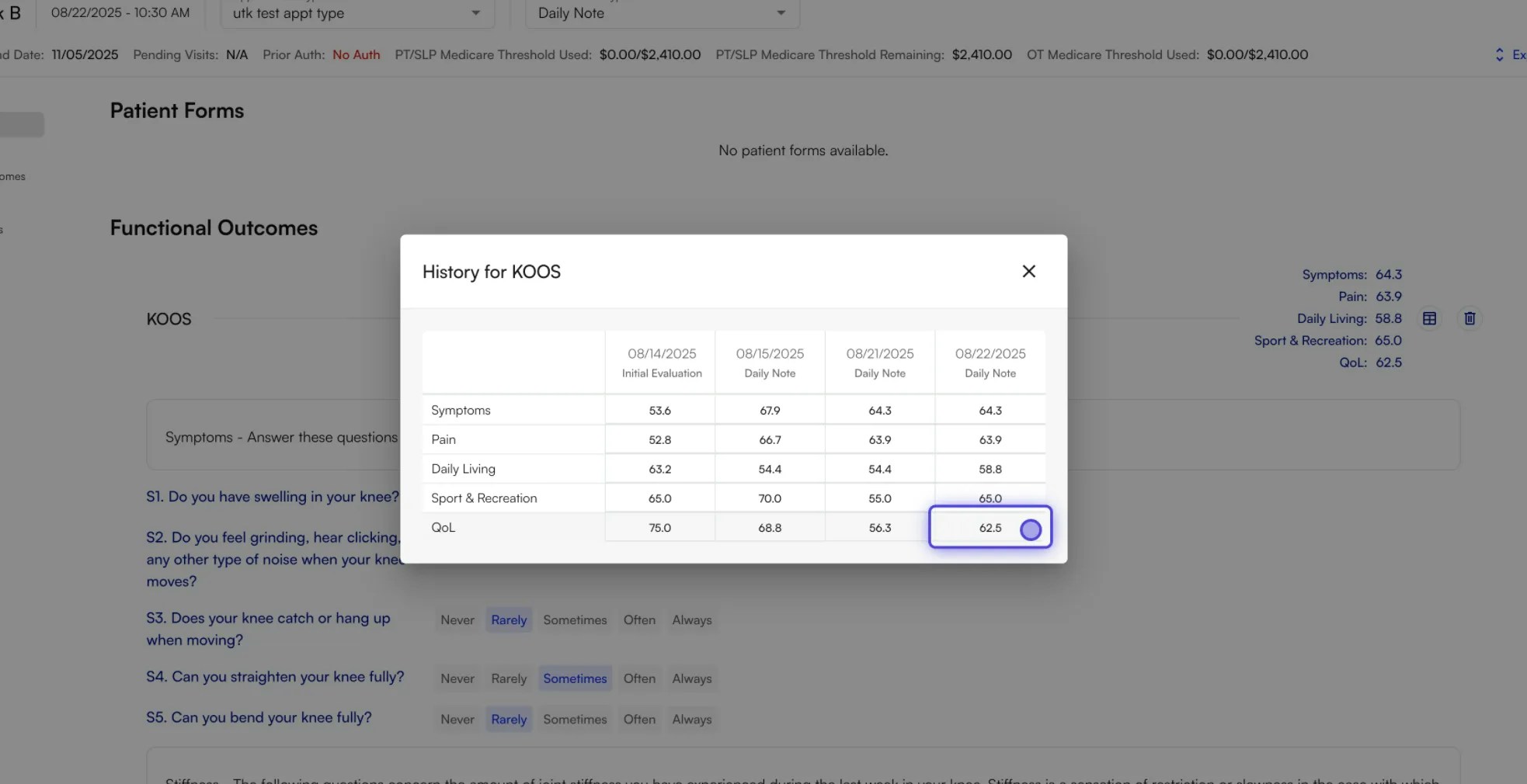Viewport: 1527px width, 784px height.
Task: Click the No Auth prior auth status
Action: pyautogui.click(x=357, y=54)
